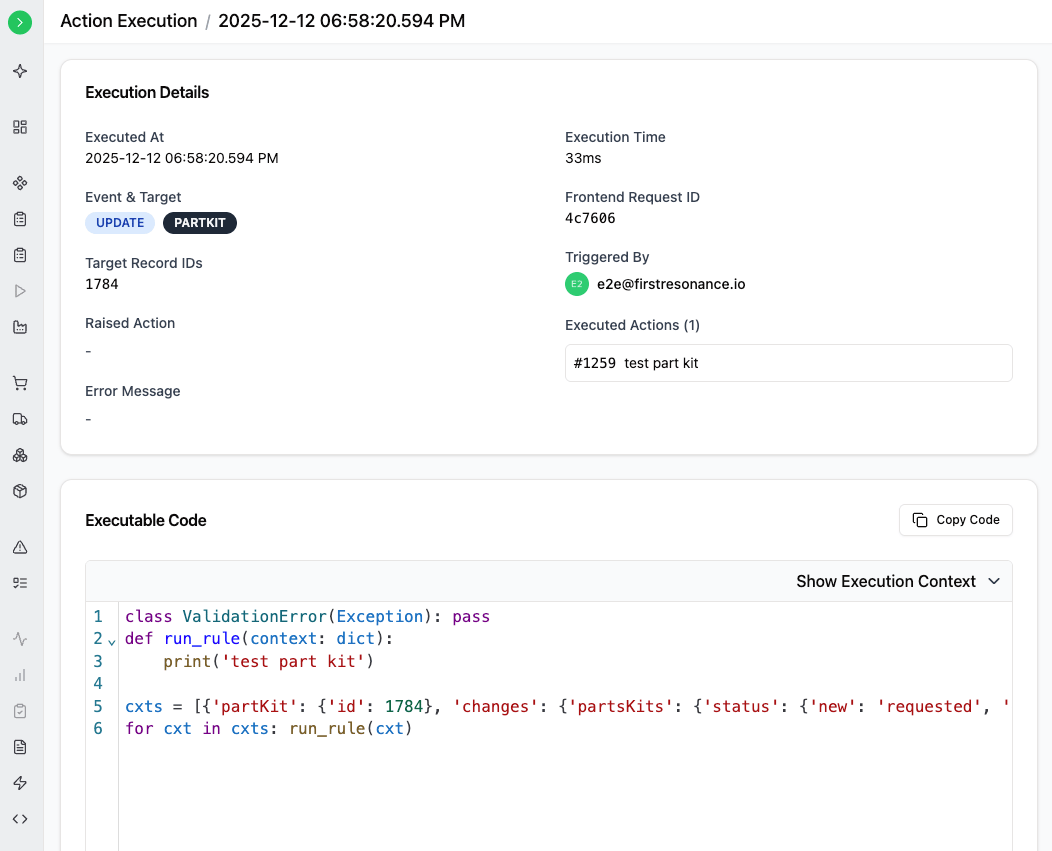The width and height of the screenshot is (1052, 851).
Task: Click the Execution Time value 33ms
Action: click(583, 158)
